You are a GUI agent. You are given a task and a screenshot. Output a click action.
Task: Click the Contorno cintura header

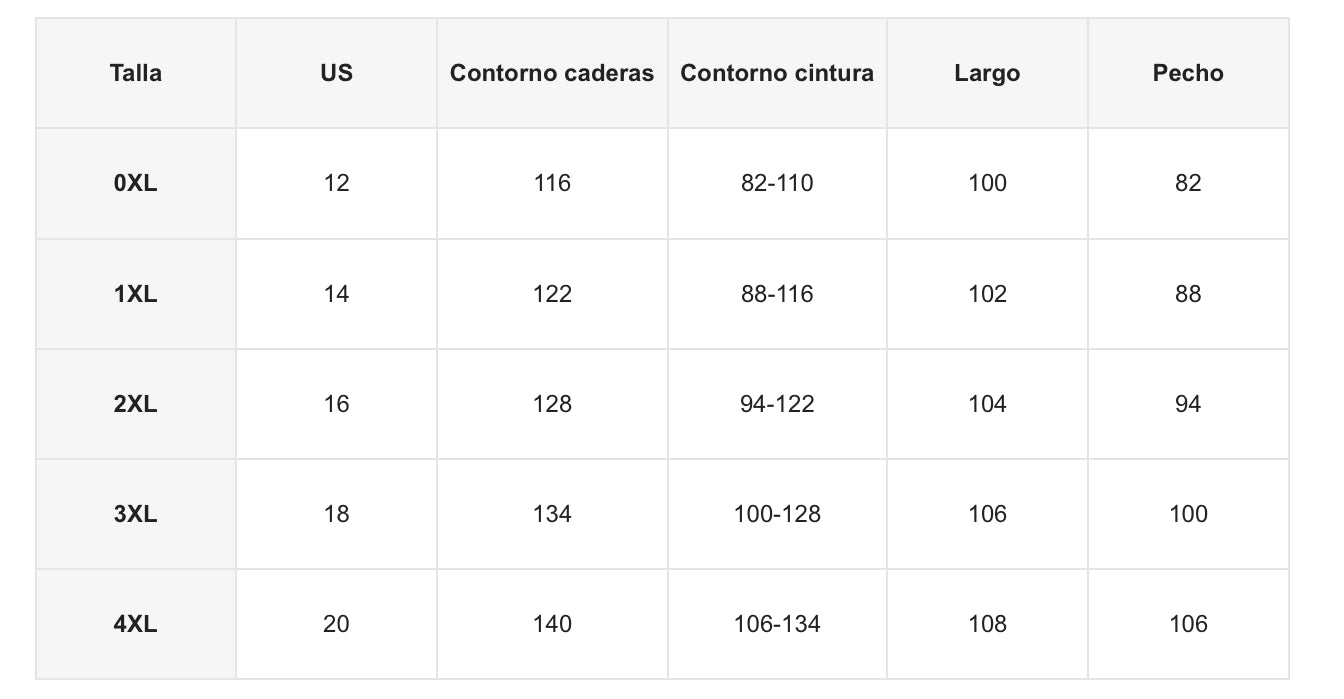click(x=777, y=73)
